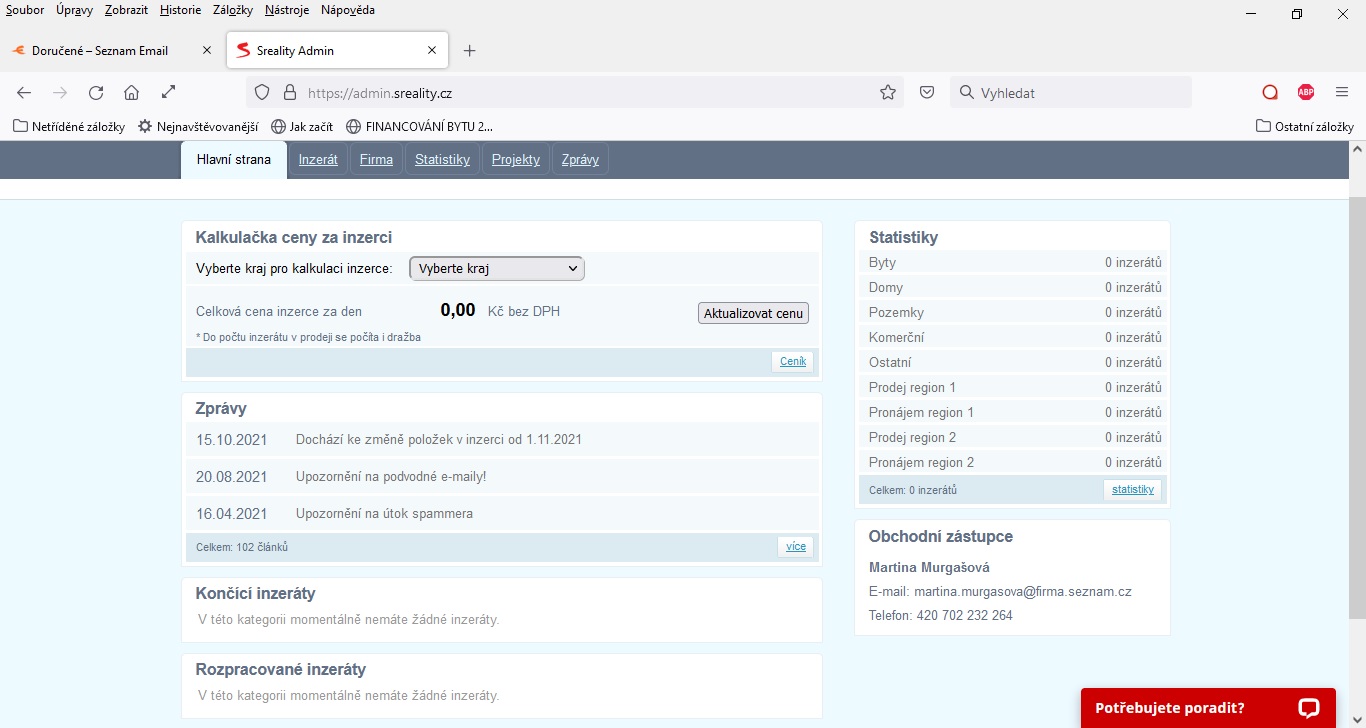Switch to the Doručené – Seznam Email tab
The image size is (1366, 728).
pyautogui.click(x=110, y=50)
